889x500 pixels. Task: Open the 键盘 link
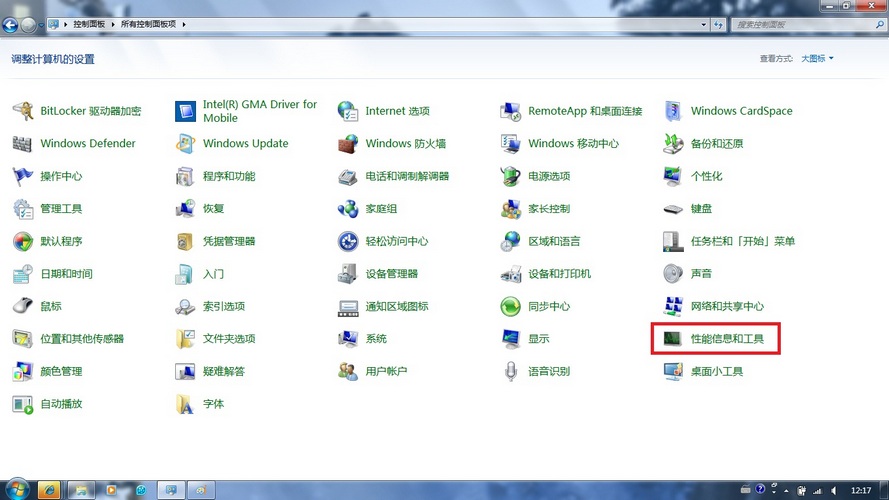(701, 209)
